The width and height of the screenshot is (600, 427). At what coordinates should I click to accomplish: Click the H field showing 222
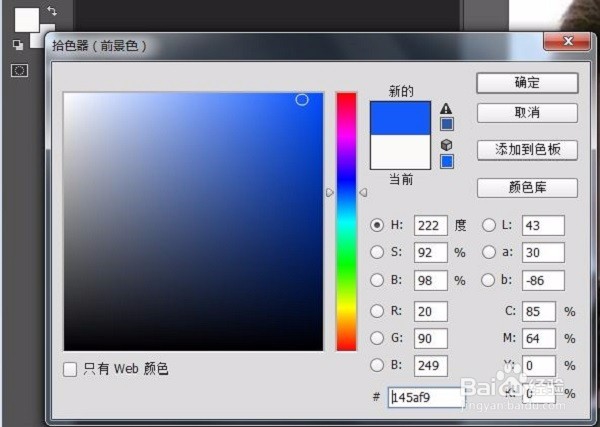(x=430, y=225)
